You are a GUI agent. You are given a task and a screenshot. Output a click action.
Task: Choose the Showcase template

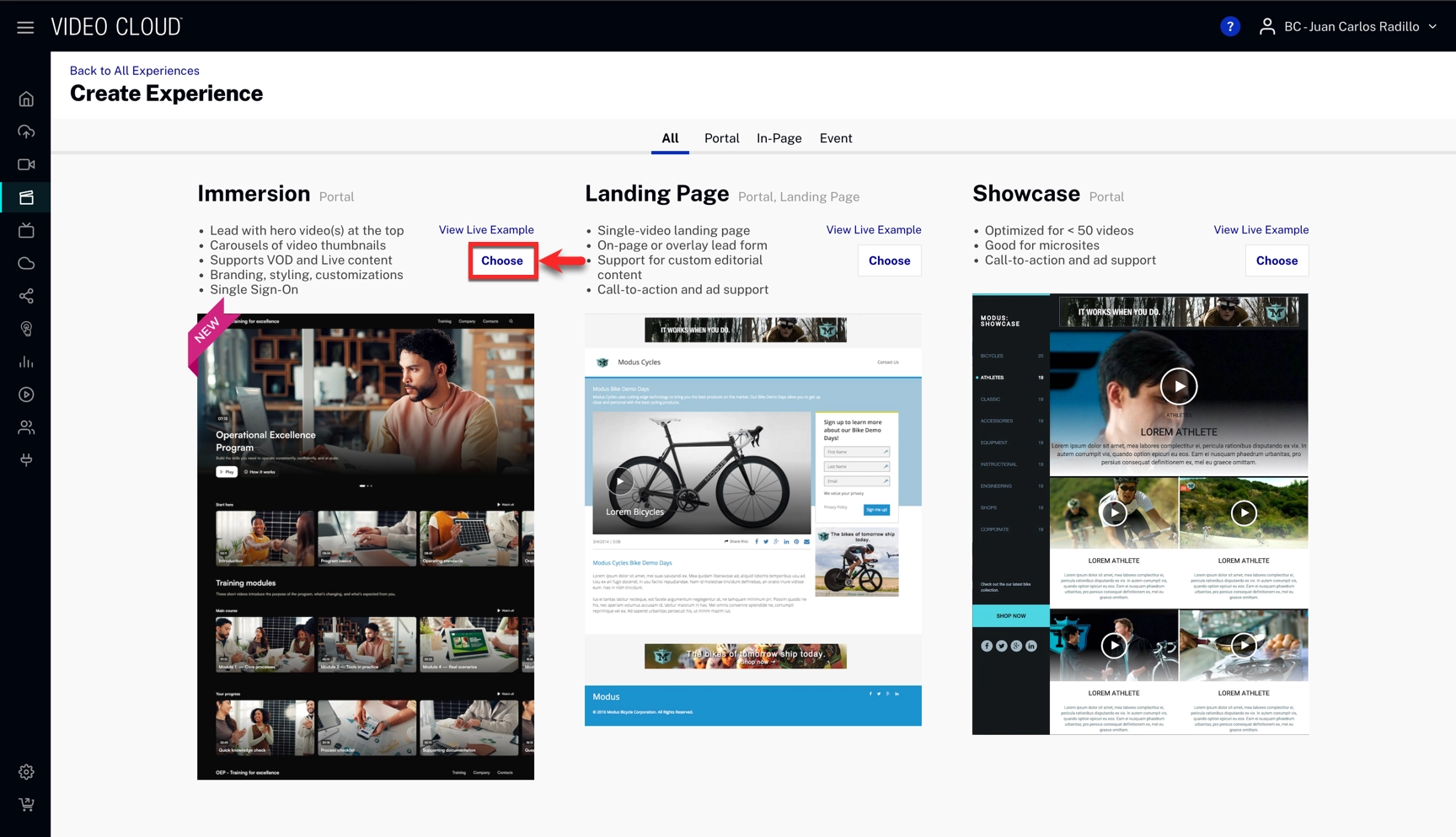[x=1276, y=261]
